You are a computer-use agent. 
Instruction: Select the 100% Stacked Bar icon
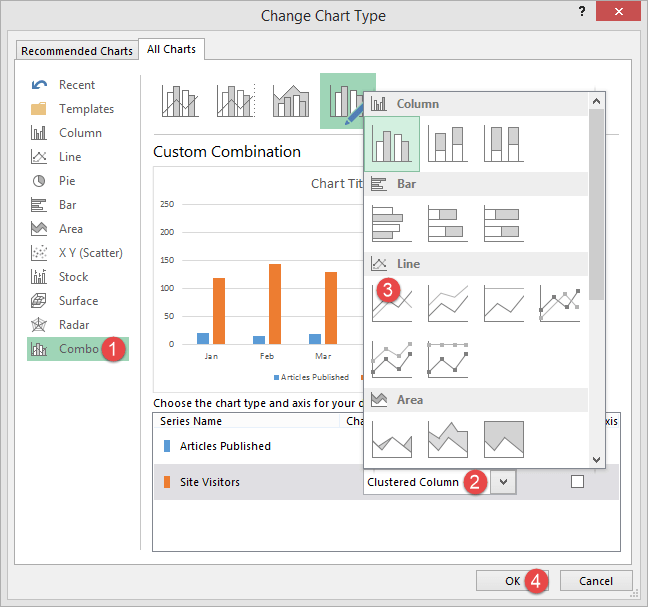click(x=503, y=222)
